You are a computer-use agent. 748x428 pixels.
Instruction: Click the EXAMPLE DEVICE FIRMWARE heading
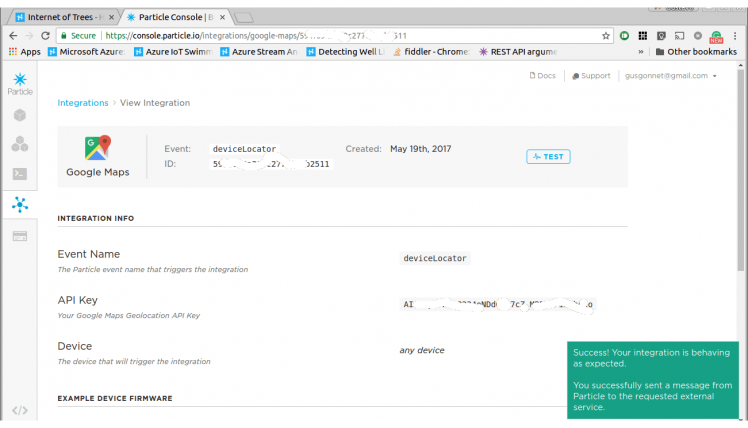(x=115, y=398)
